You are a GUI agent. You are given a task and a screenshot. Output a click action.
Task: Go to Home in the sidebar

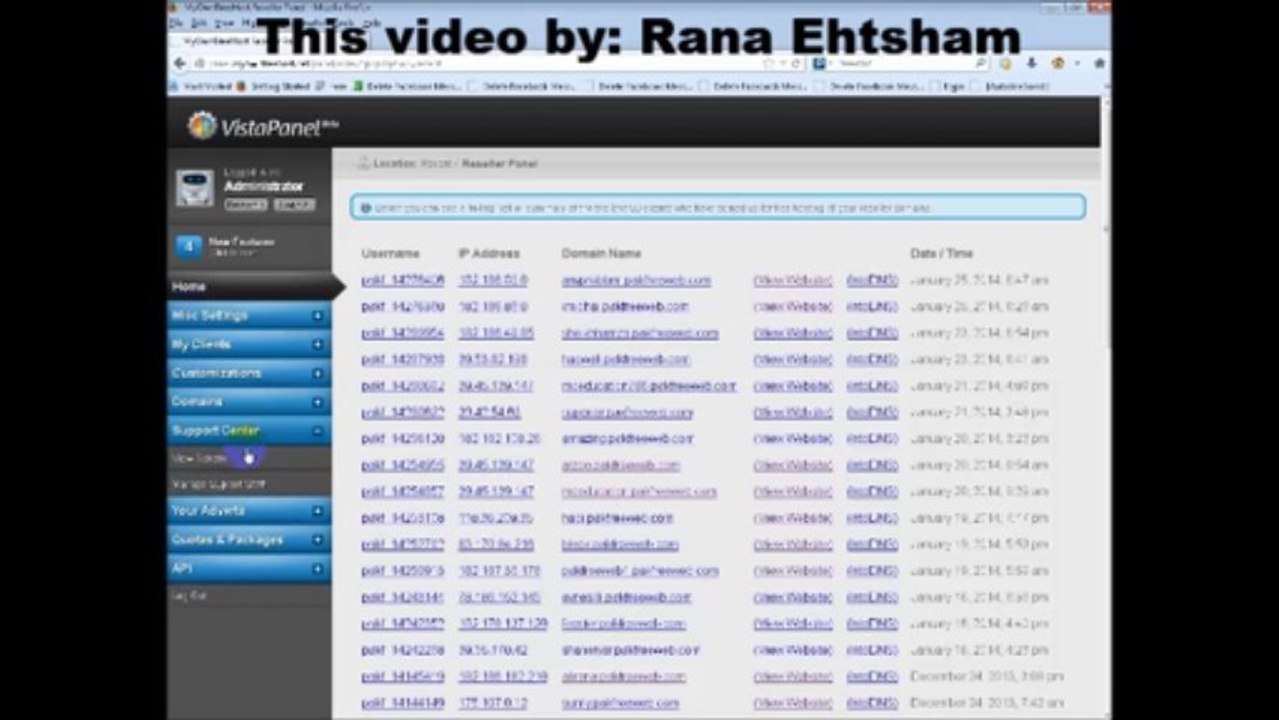pyautogui.click(x=249, y=287)
